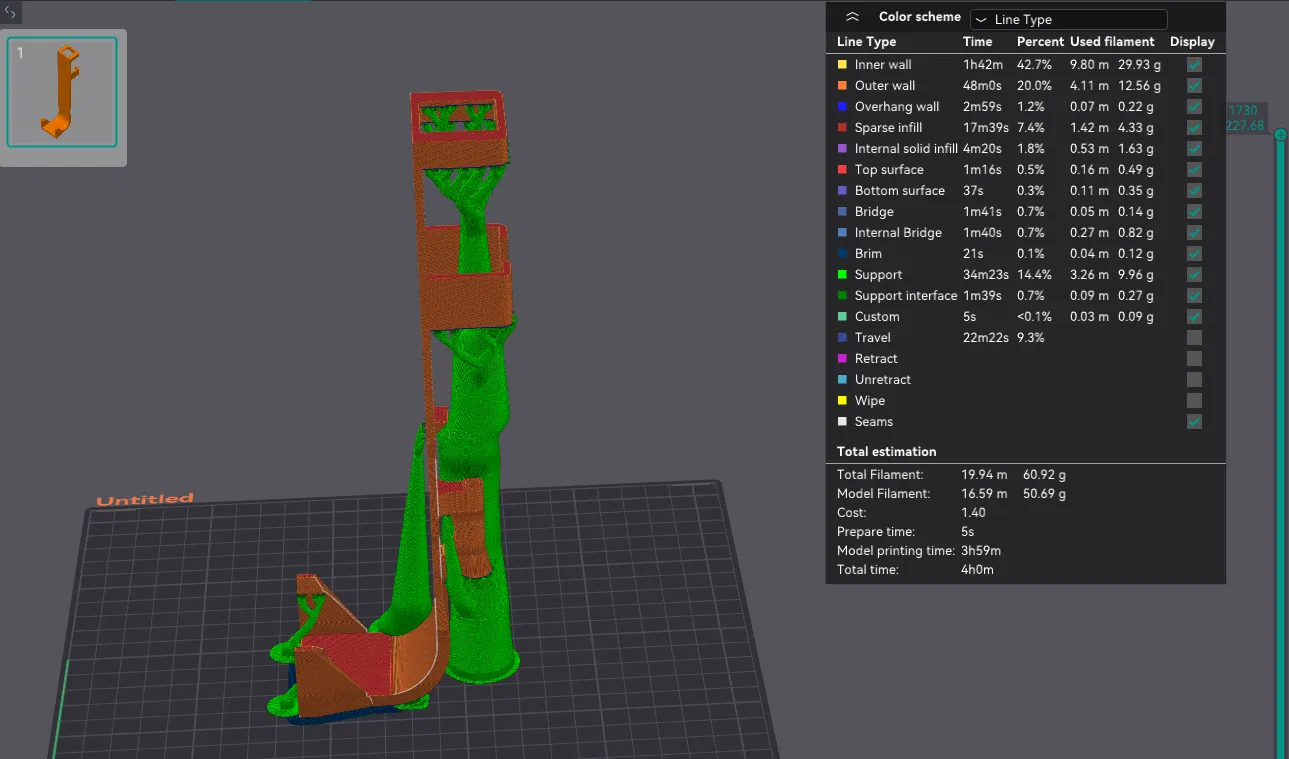Image resolution: width=1289 pixels, height=759 pixels.
Task: Click the yellow Inner wall color swatch
Action: 842,65
